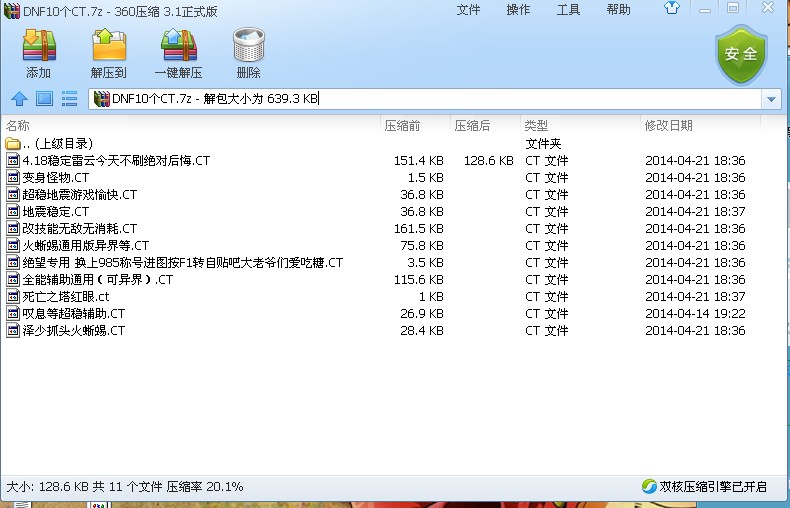Screen dimensions: 790x508
Task: Click the 解压到 (Extract to) icon
Action: [109, 45]
